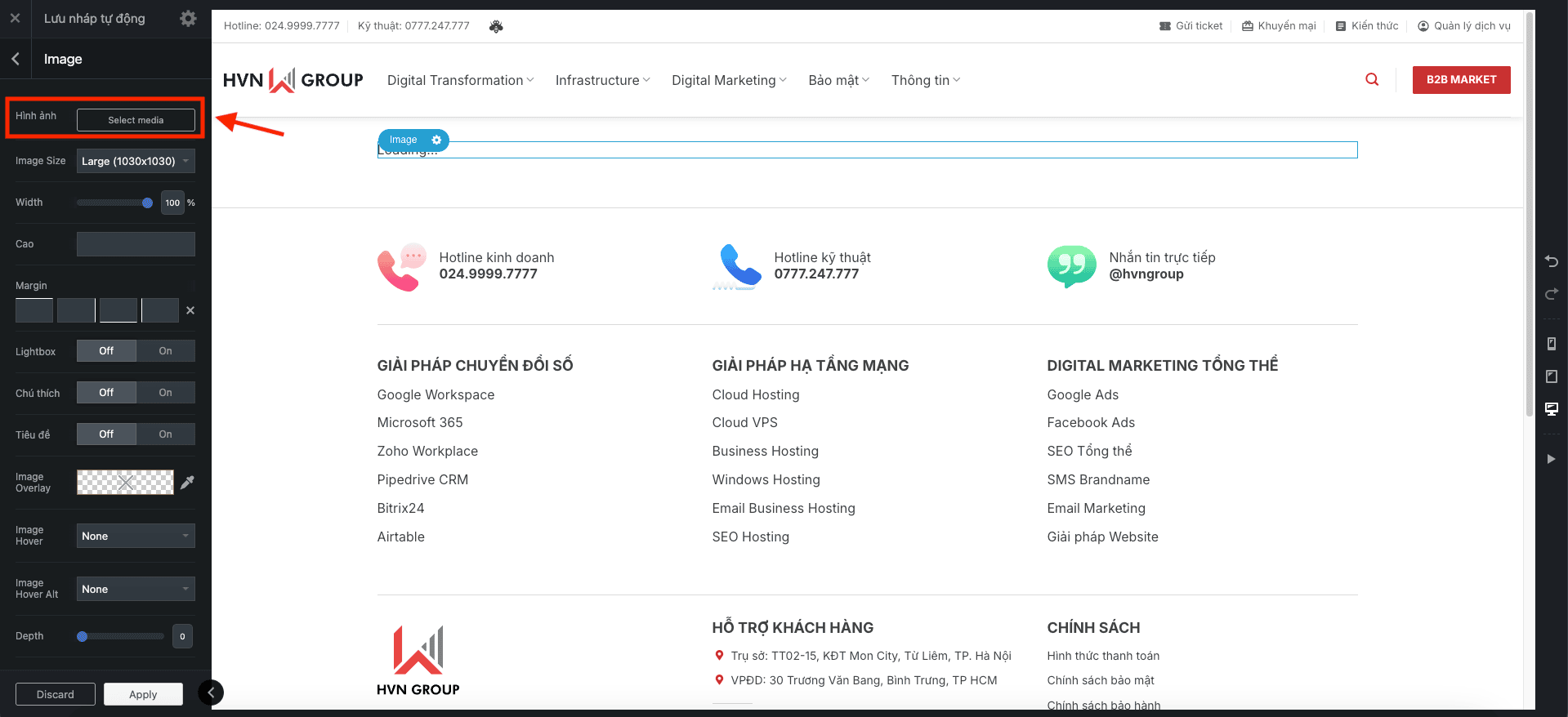Screen dimensions: 1568x717
Task: Open the Digital Transformation menu
Action: coord(460,80)
